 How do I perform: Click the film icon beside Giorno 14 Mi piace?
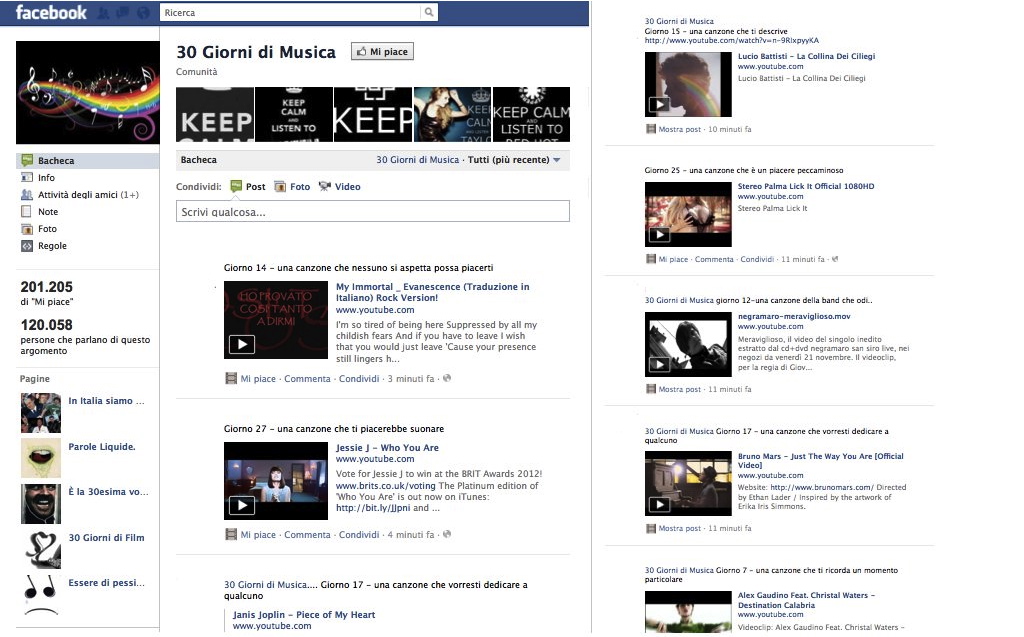[x=231, y=379]
